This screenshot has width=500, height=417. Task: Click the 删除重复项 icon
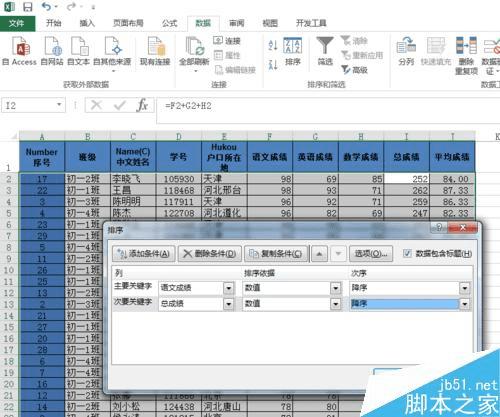466,46
